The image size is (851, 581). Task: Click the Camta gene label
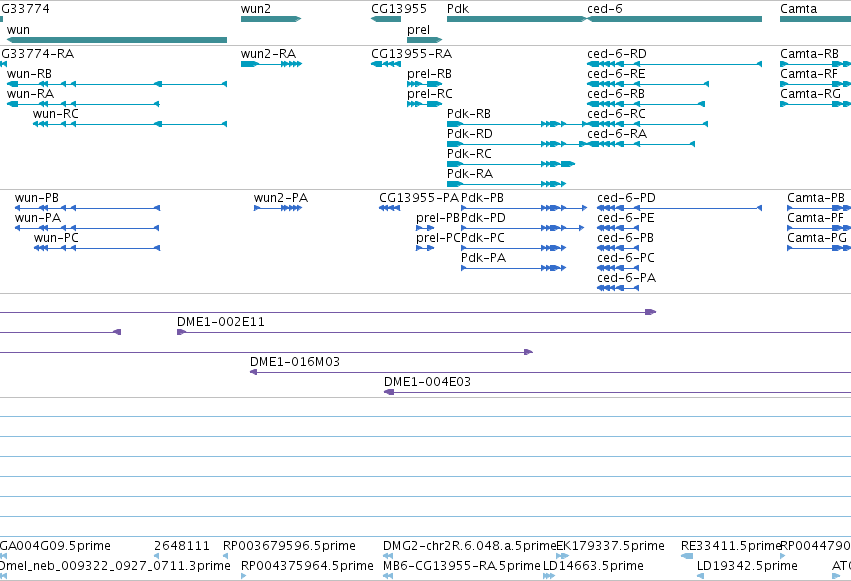(798, 9)
